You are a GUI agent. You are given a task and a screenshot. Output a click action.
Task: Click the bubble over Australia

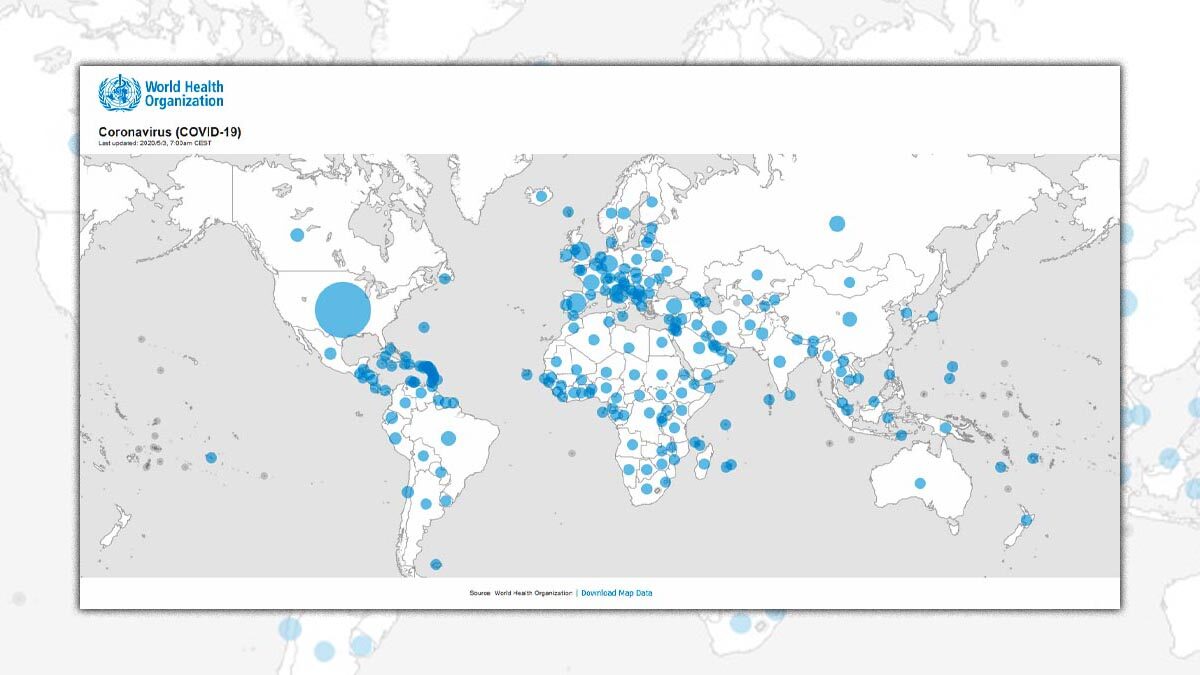[920, 484]
